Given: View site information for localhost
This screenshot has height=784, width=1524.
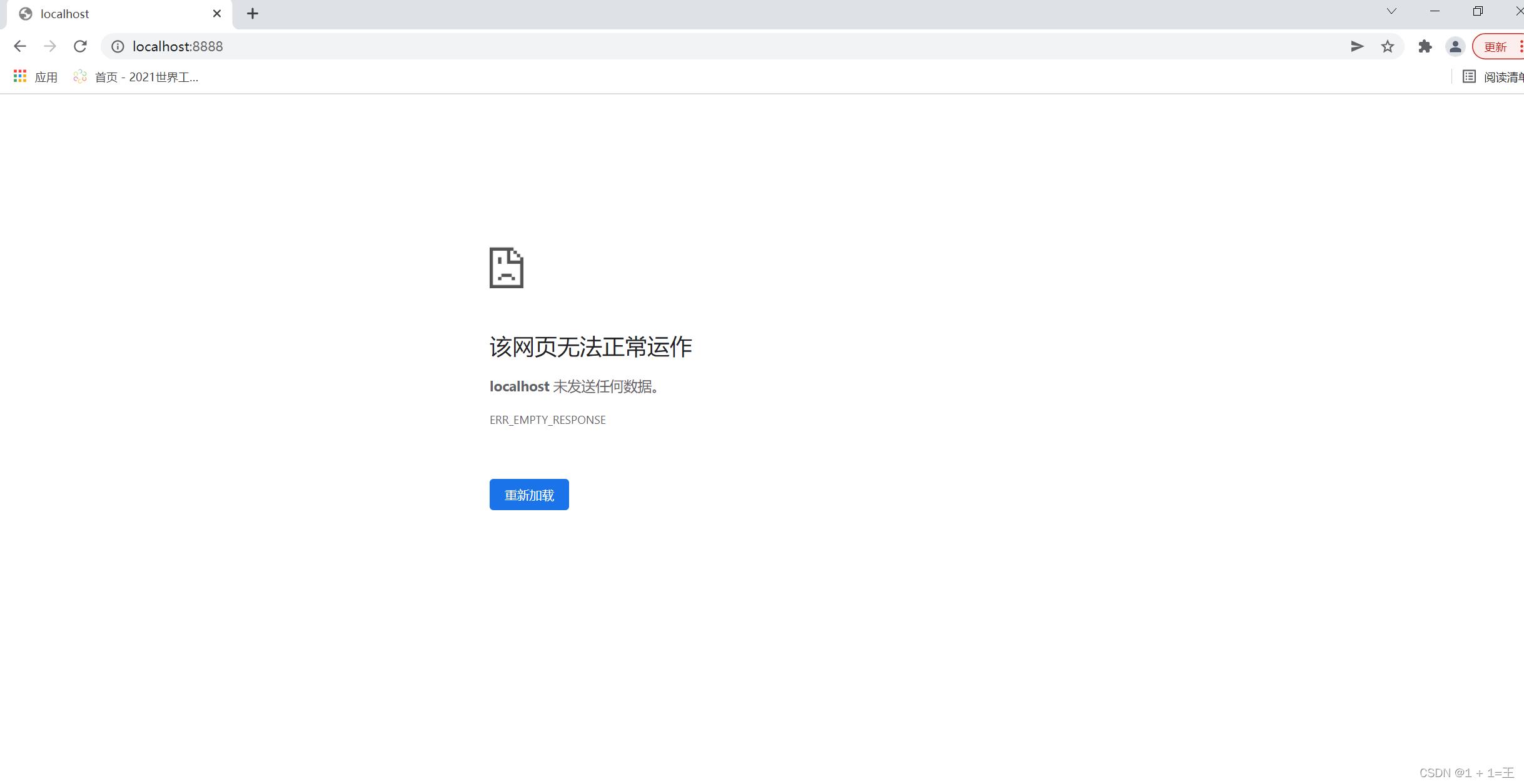Looking at the screenshot, I should click(x=118, y=46).
